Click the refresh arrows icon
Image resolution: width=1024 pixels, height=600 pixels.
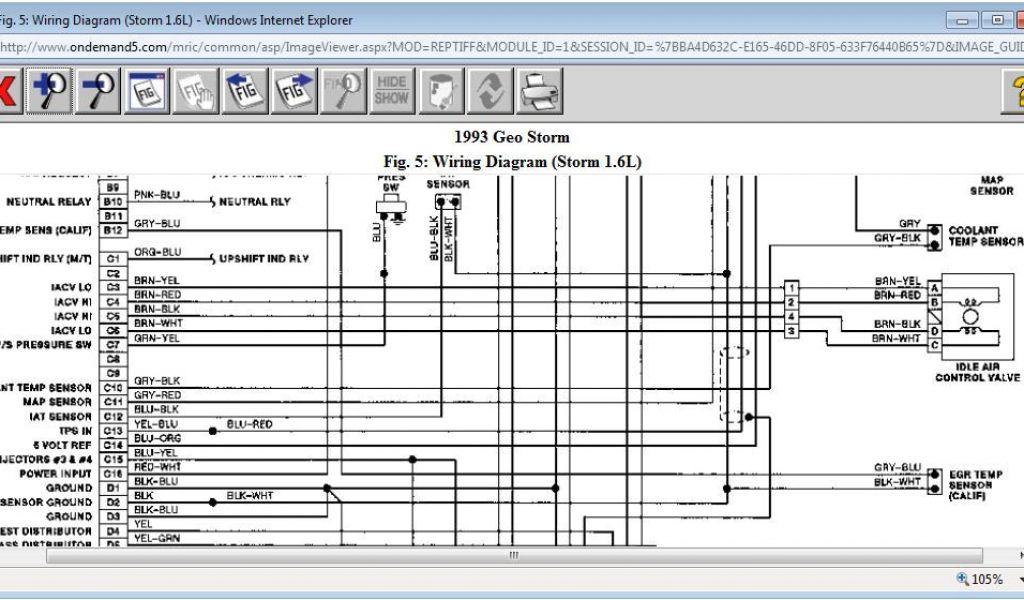[490, 92]
